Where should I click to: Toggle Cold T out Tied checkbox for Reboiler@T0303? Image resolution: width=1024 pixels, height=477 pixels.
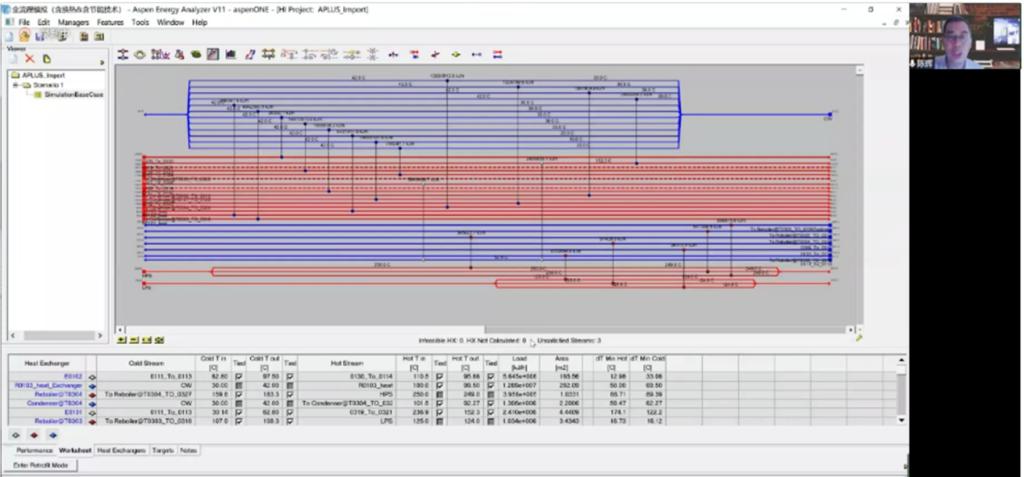coord(291,420)
